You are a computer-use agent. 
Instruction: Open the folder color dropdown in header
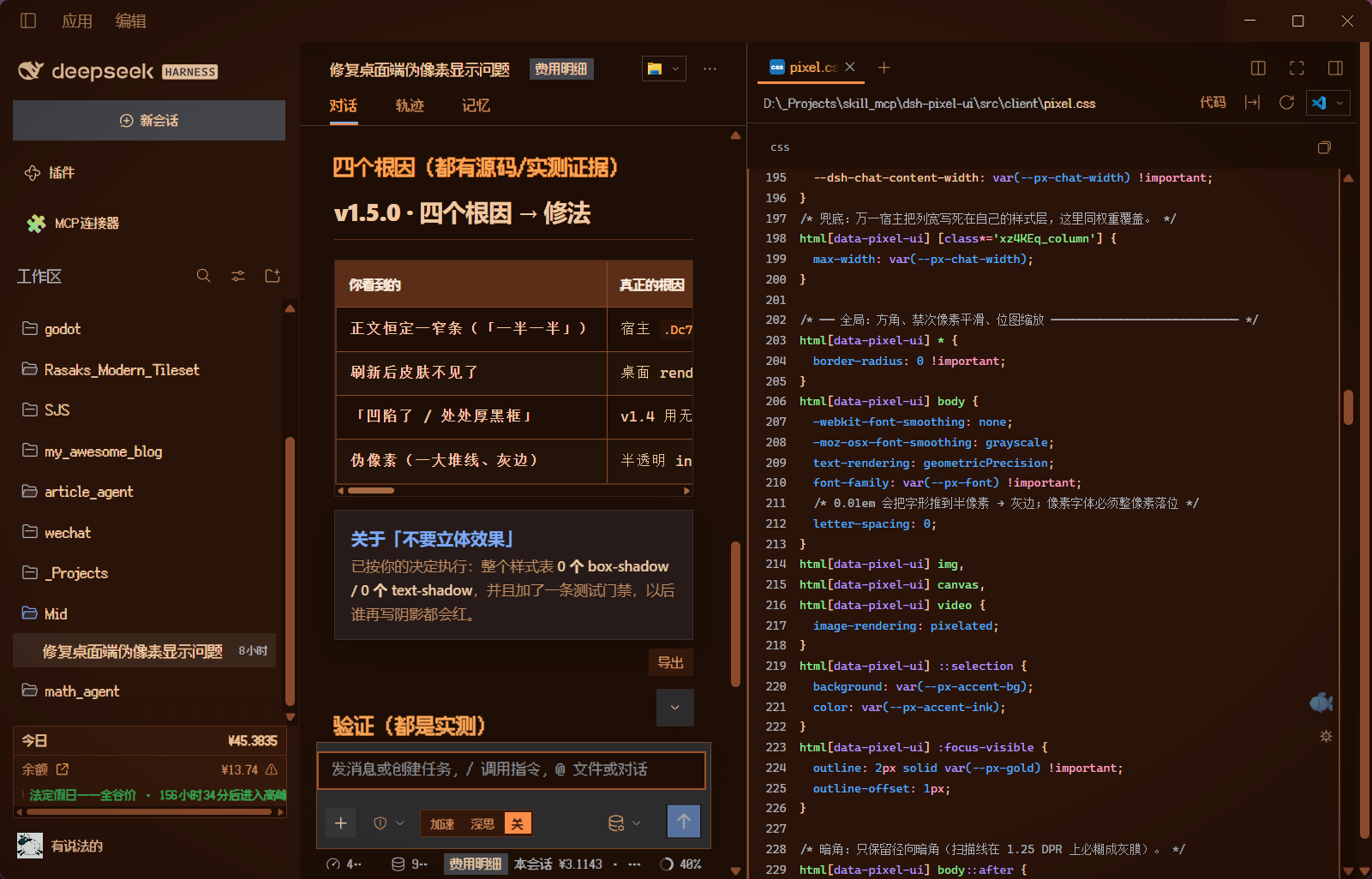(664, 69)
